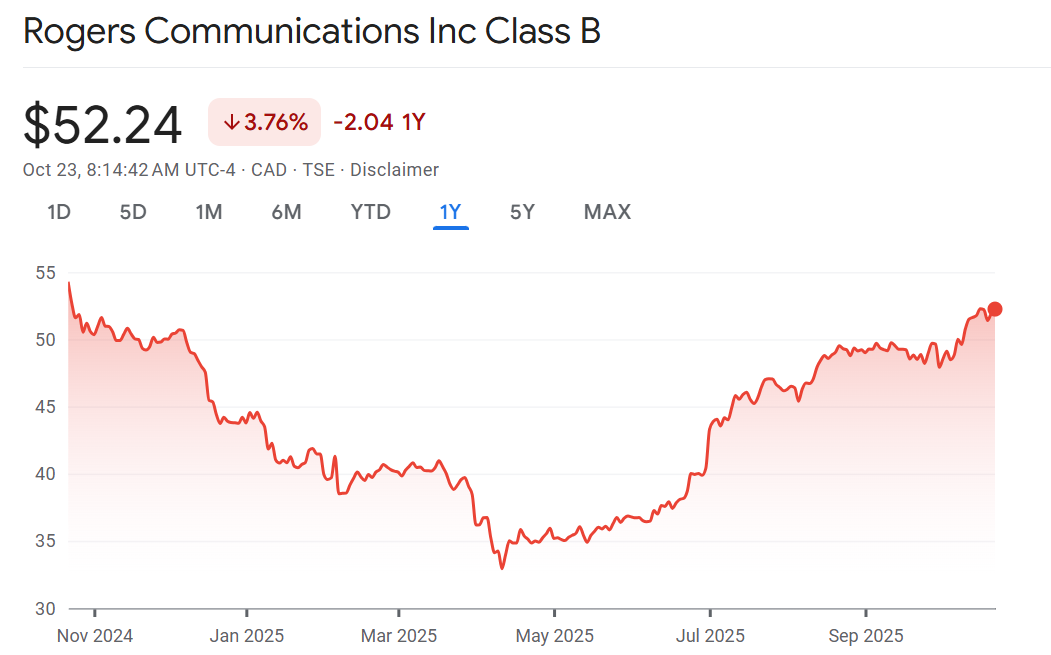Click the Sep 2025 axis label
Image resolution: width=1051 pixels, height=655 pixels.
coord(866,636)
